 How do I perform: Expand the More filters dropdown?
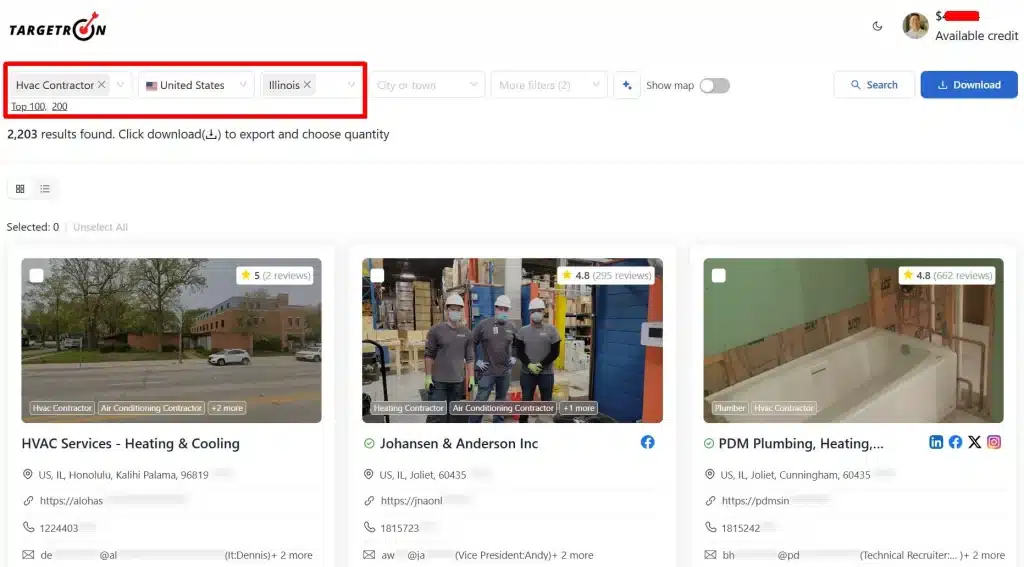point(548,85)
